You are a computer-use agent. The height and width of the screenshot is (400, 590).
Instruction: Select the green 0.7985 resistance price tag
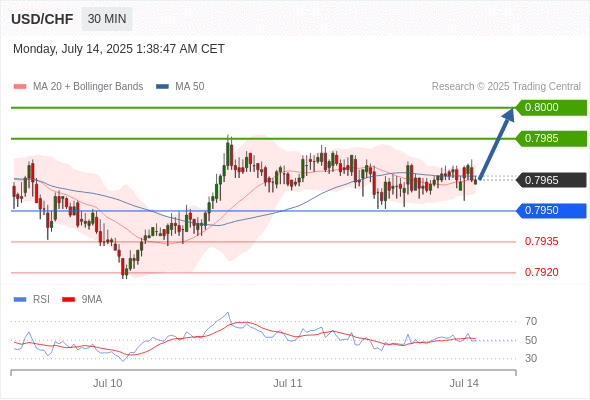[x=551, y=138]
